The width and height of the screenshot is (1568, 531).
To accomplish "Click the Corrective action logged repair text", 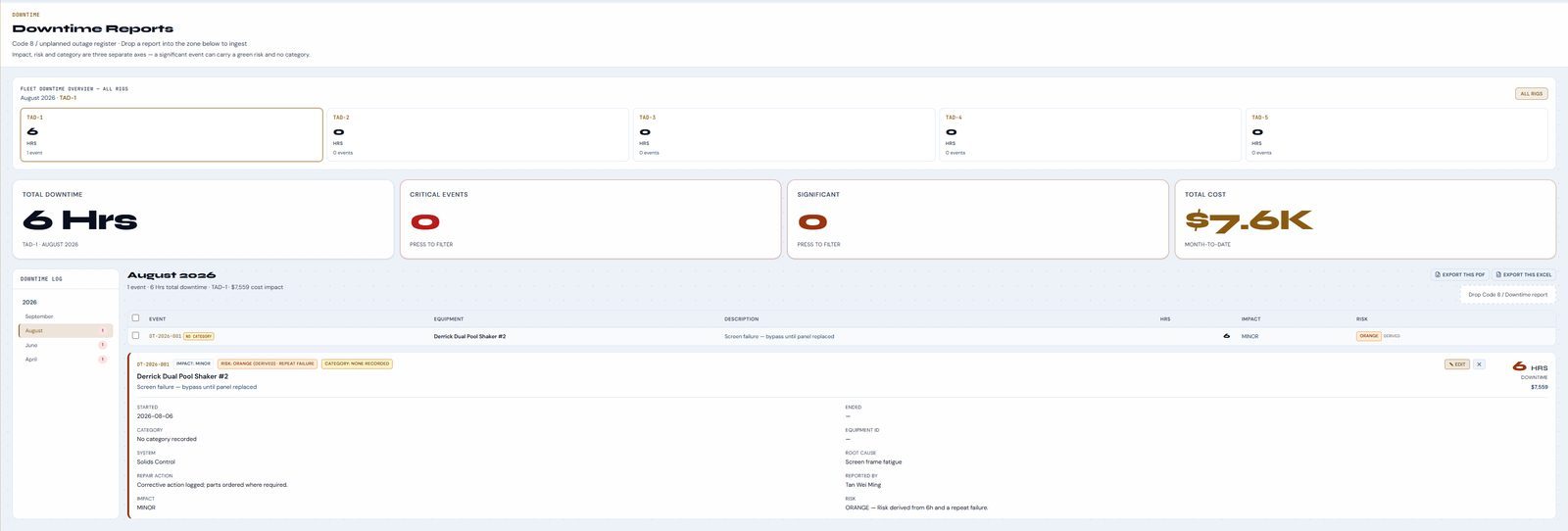I will (212, 485).
